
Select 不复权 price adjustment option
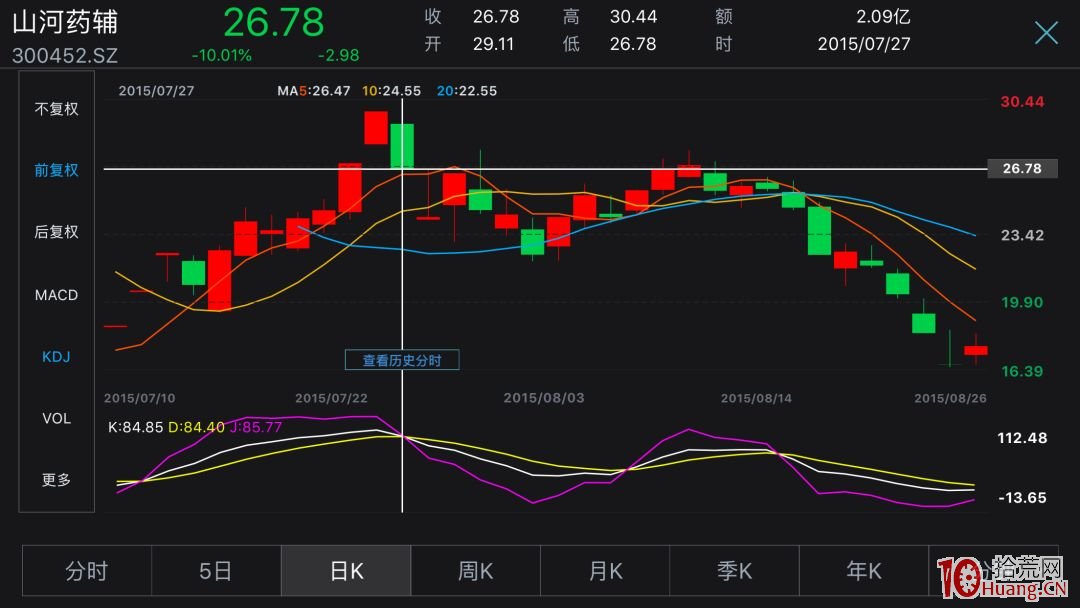click(57, 109)
